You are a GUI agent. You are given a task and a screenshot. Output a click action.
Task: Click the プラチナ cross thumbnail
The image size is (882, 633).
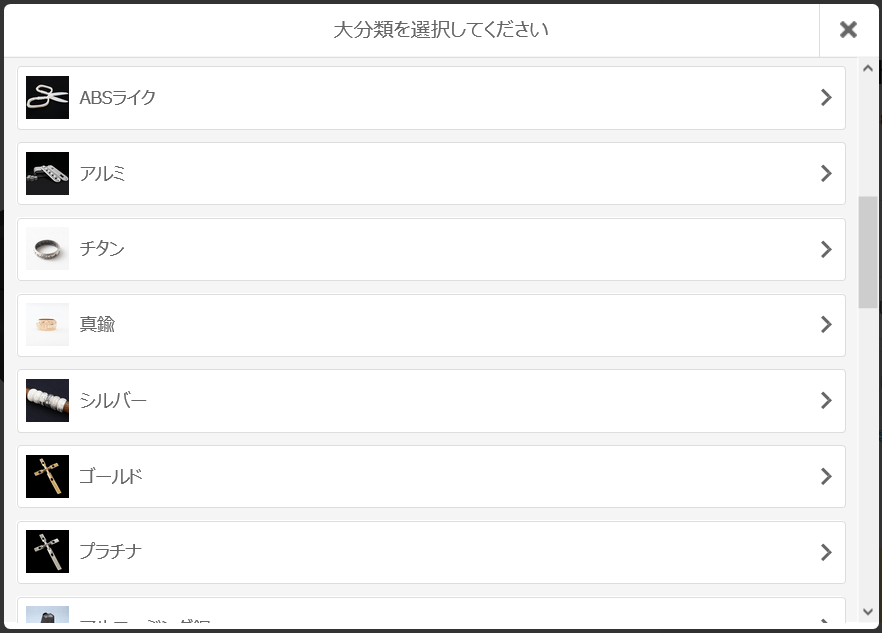tap(47, 551)
